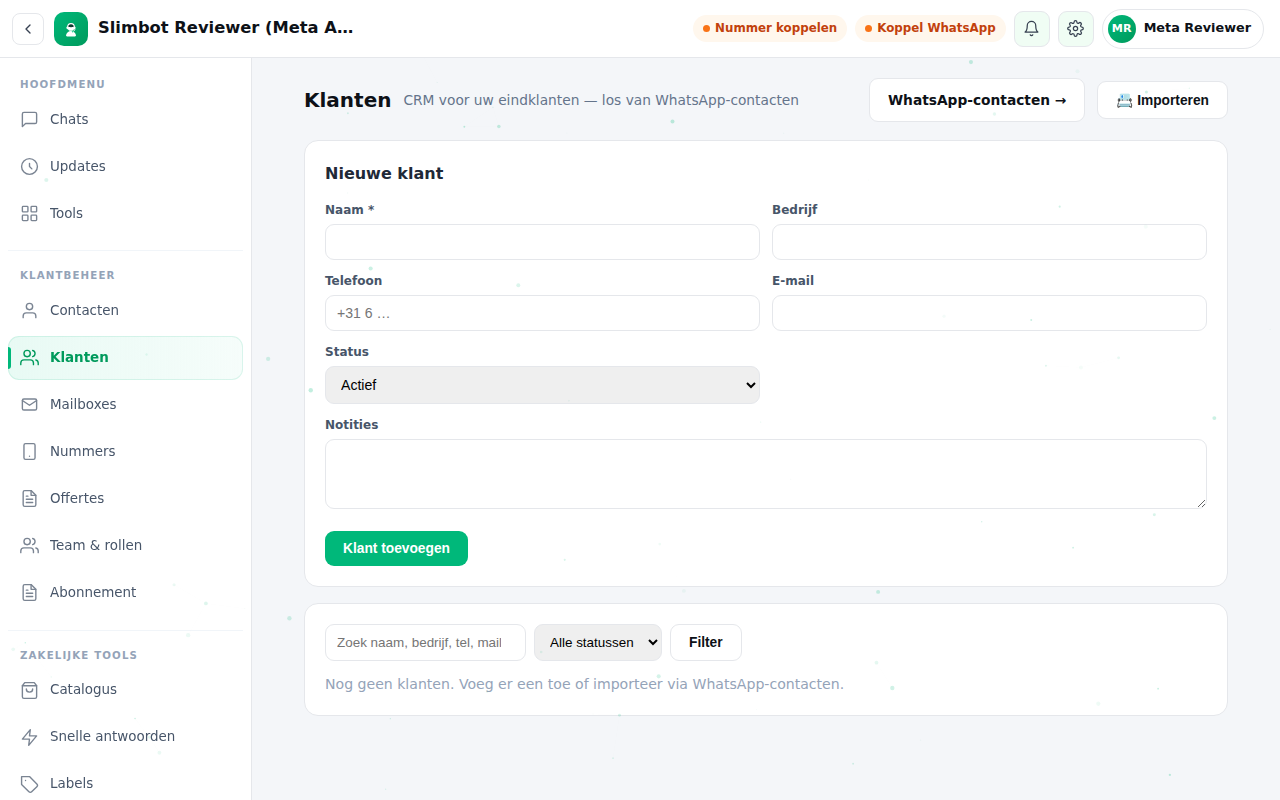This screenshot has width=1280, height=800.
Task: Select Mailboxes in the sidebar
Action: point(125,404)
